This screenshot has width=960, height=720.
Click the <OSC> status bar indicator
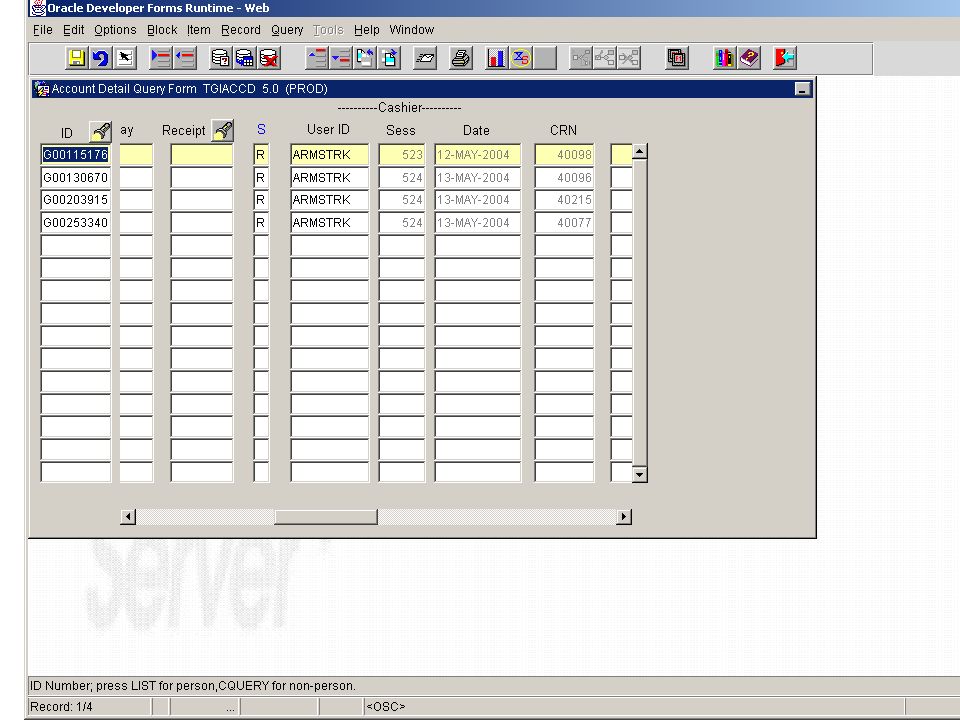[386, 707]
